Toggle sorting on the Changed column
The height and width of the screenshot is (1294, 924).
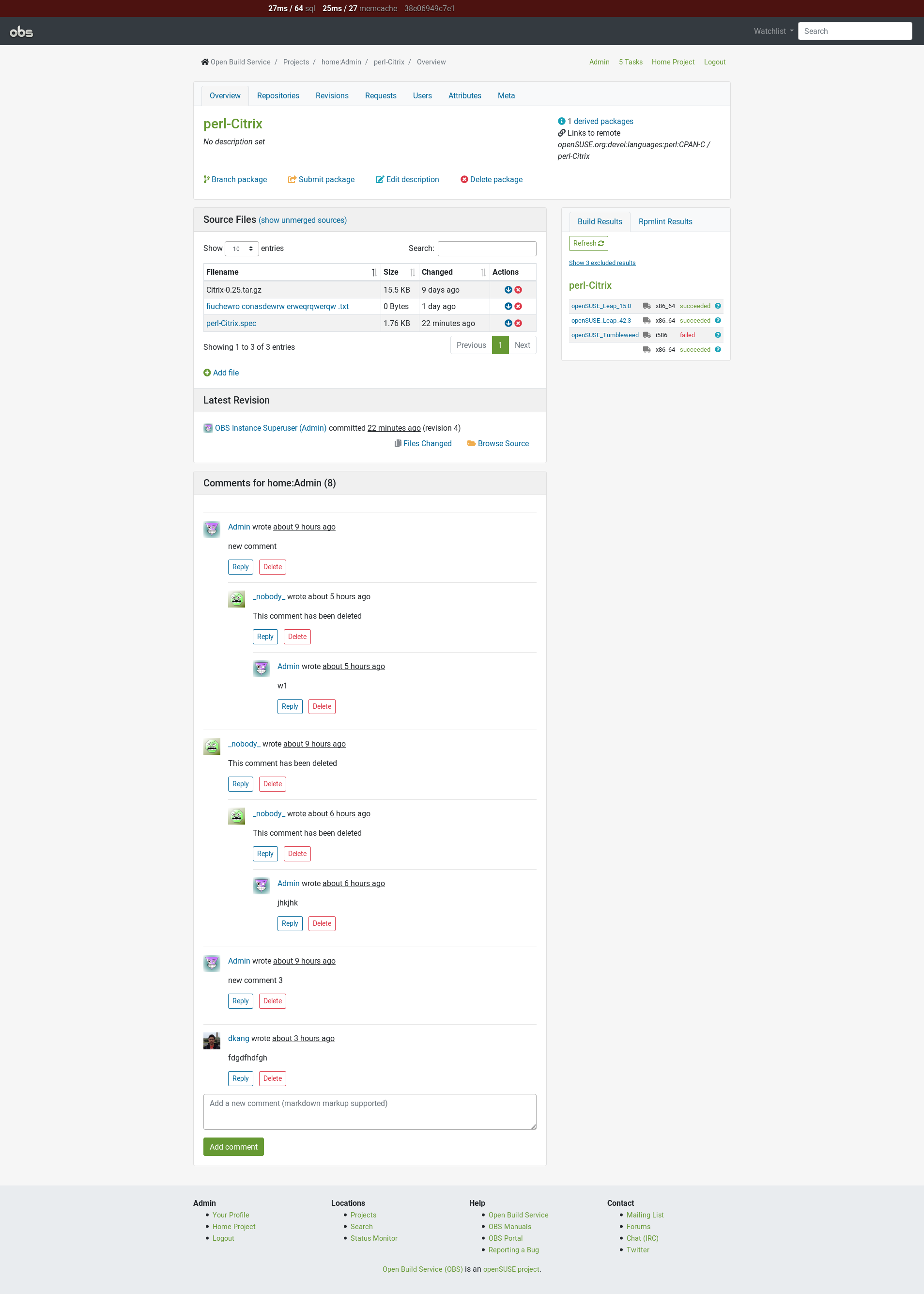[x=484, y=272]
